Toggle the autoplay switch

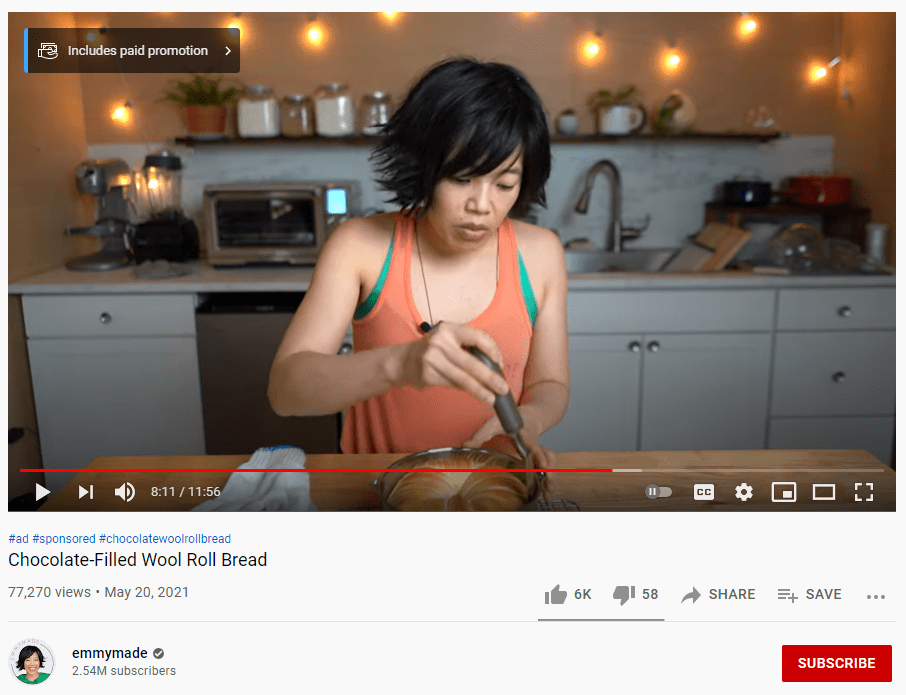tap(659, 492)
